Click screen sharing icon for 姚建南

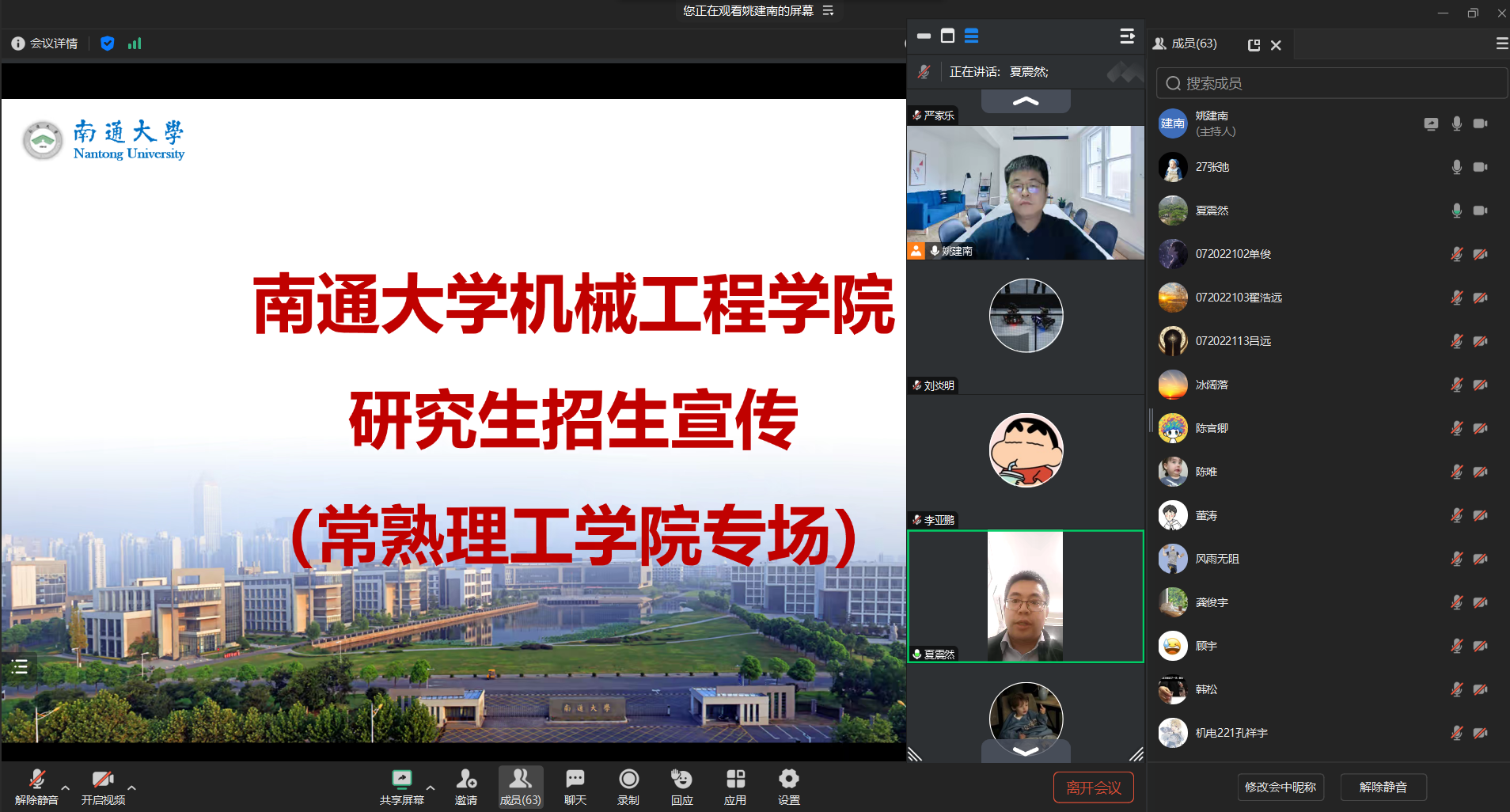coord(1431,123)
